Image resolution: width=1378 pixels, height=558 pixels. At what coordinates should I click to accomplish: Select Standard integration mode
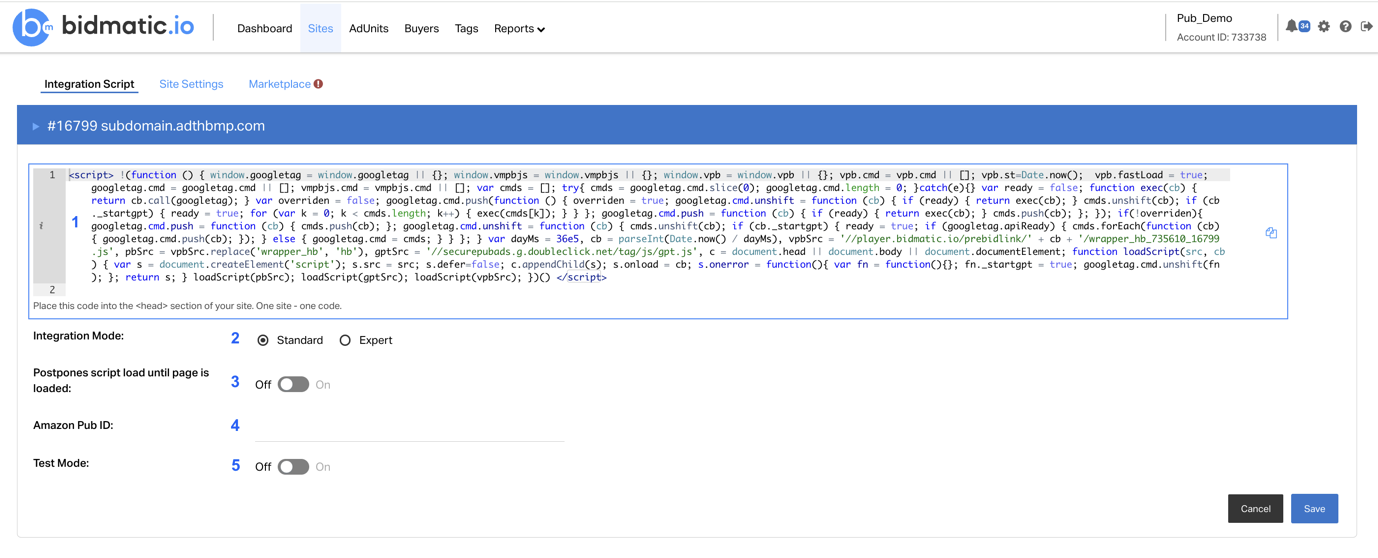click(263, 340)
